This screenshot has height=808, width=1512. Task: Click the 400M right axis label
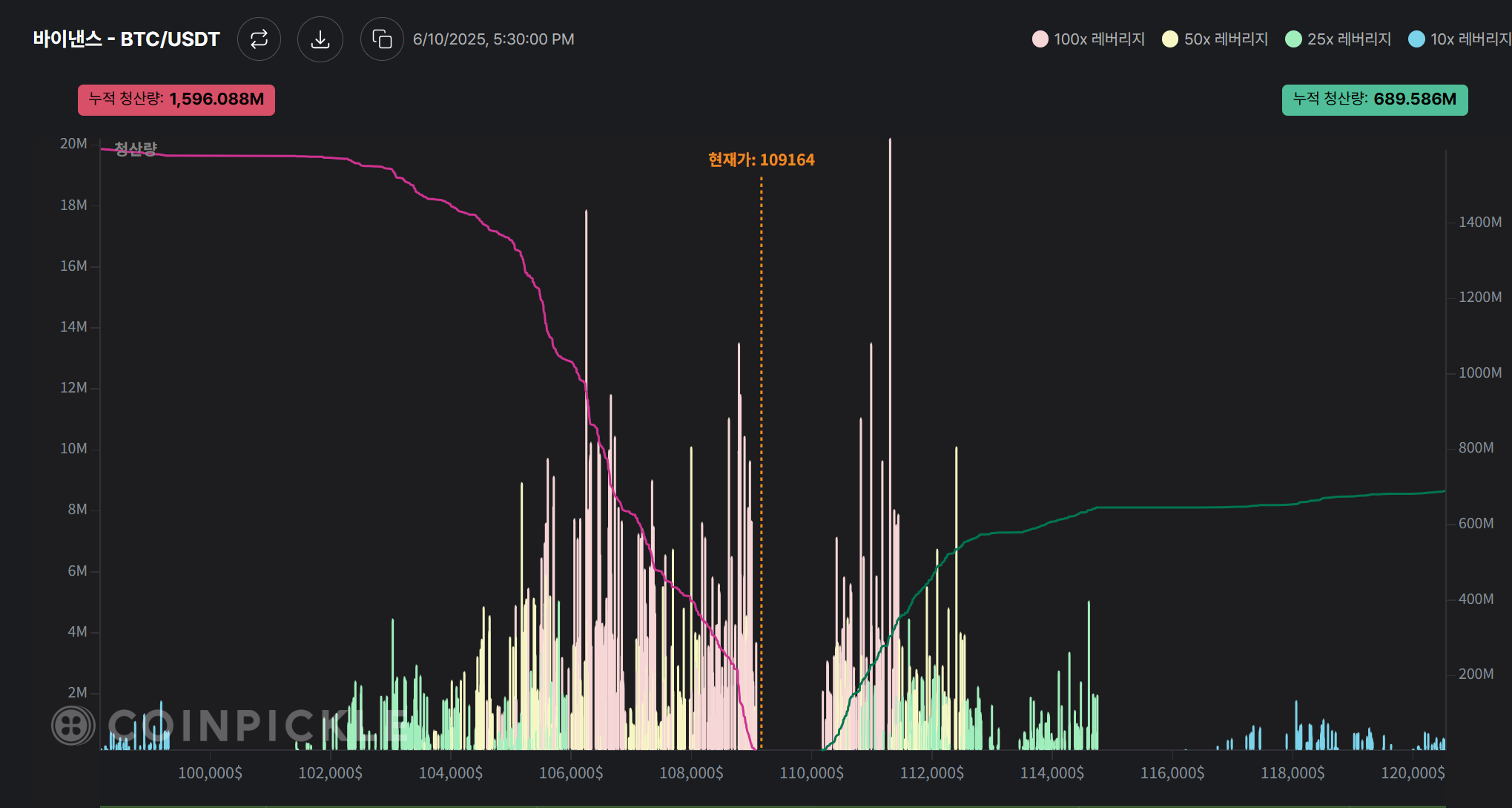(1476, 599)
